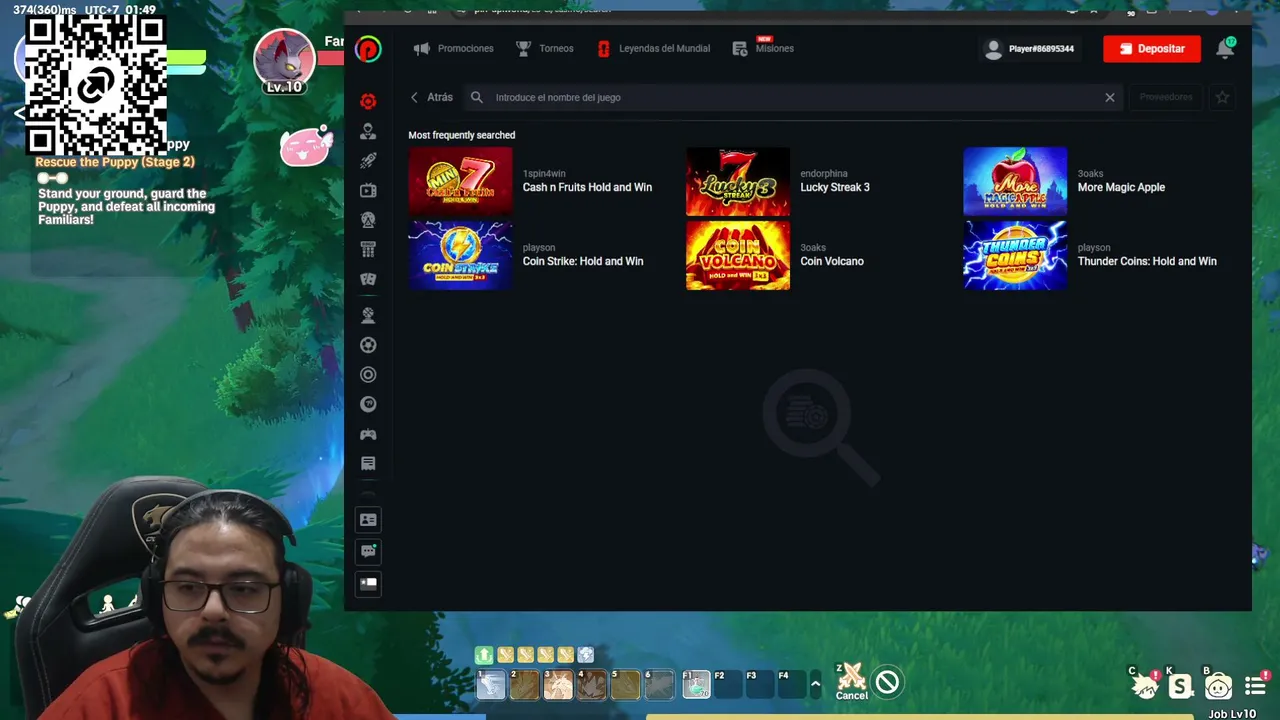This screenshot has width=1280, height=720.
Task: Clear the search field with the X
Action: coord(1109,97)
